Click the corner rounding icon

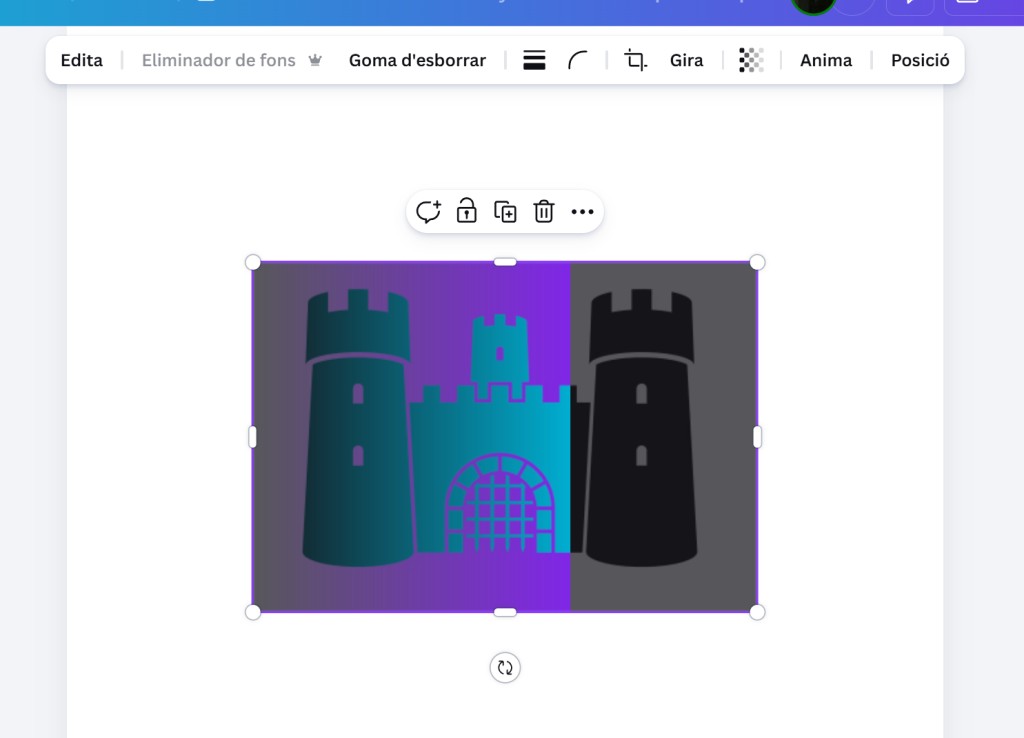click(x=578, y=61)
